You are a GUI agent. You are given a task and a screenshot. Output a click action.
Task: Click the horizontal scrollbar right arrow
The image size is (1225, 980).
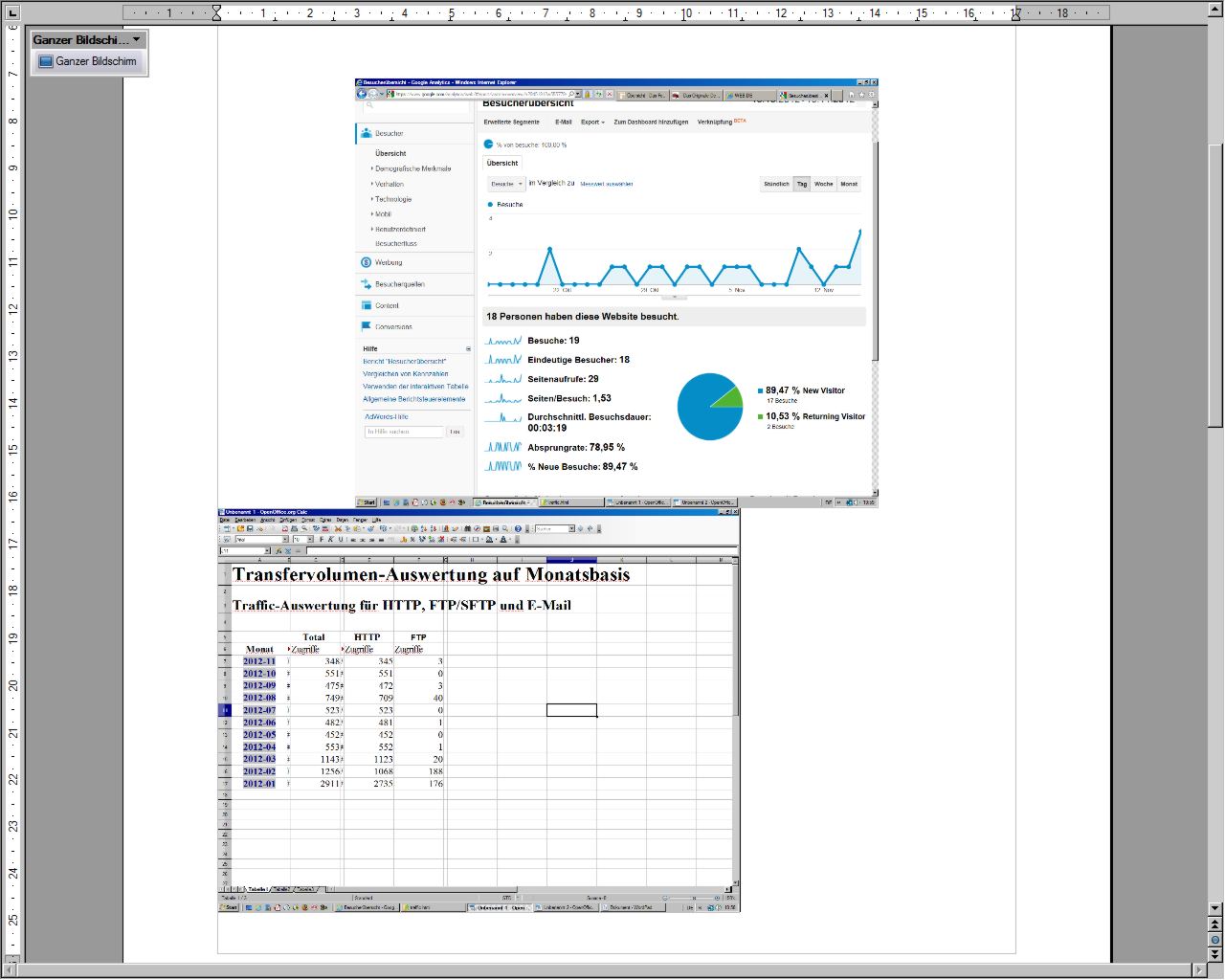(x=1198, y=970)
